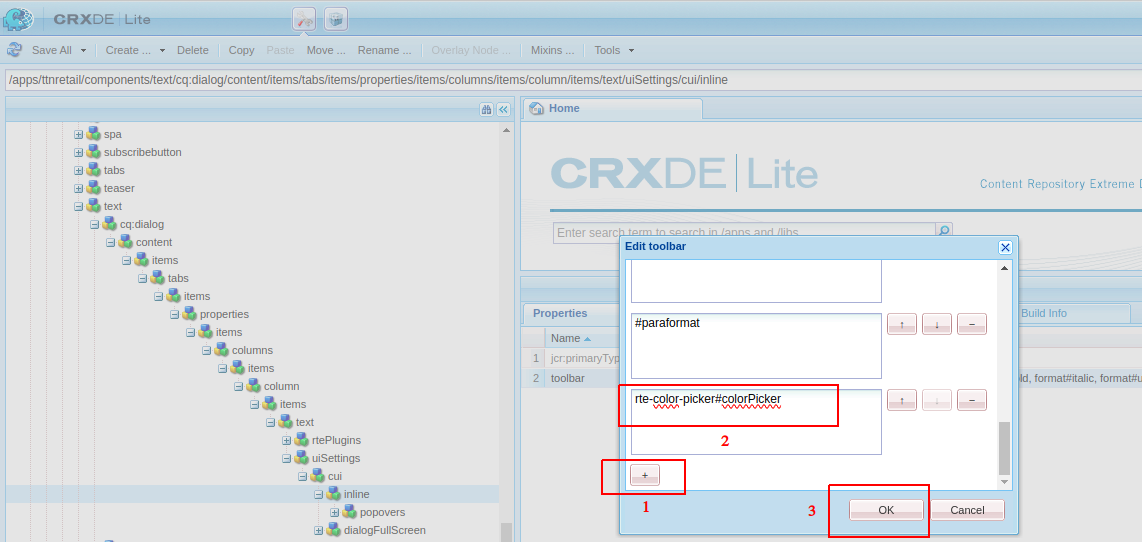
Task: Select the dialogFullScreen tree item
Action: [x=385, y=530]
